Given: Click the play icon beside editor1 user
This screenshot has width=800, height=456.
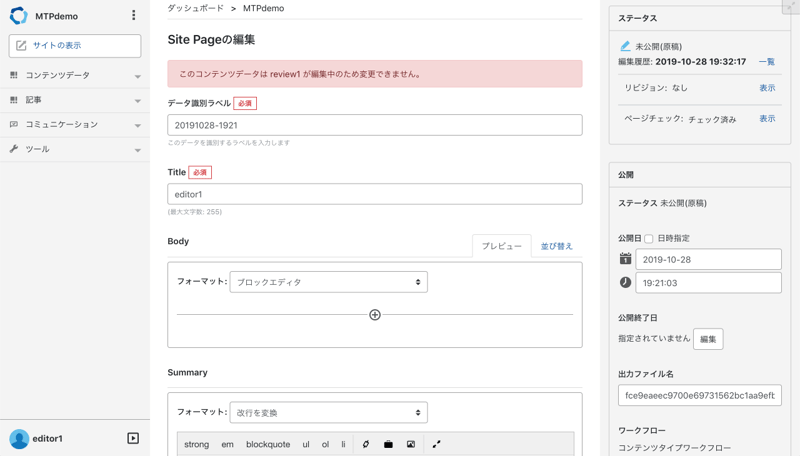Looking at the screenshot, I should tap(133, 438).
